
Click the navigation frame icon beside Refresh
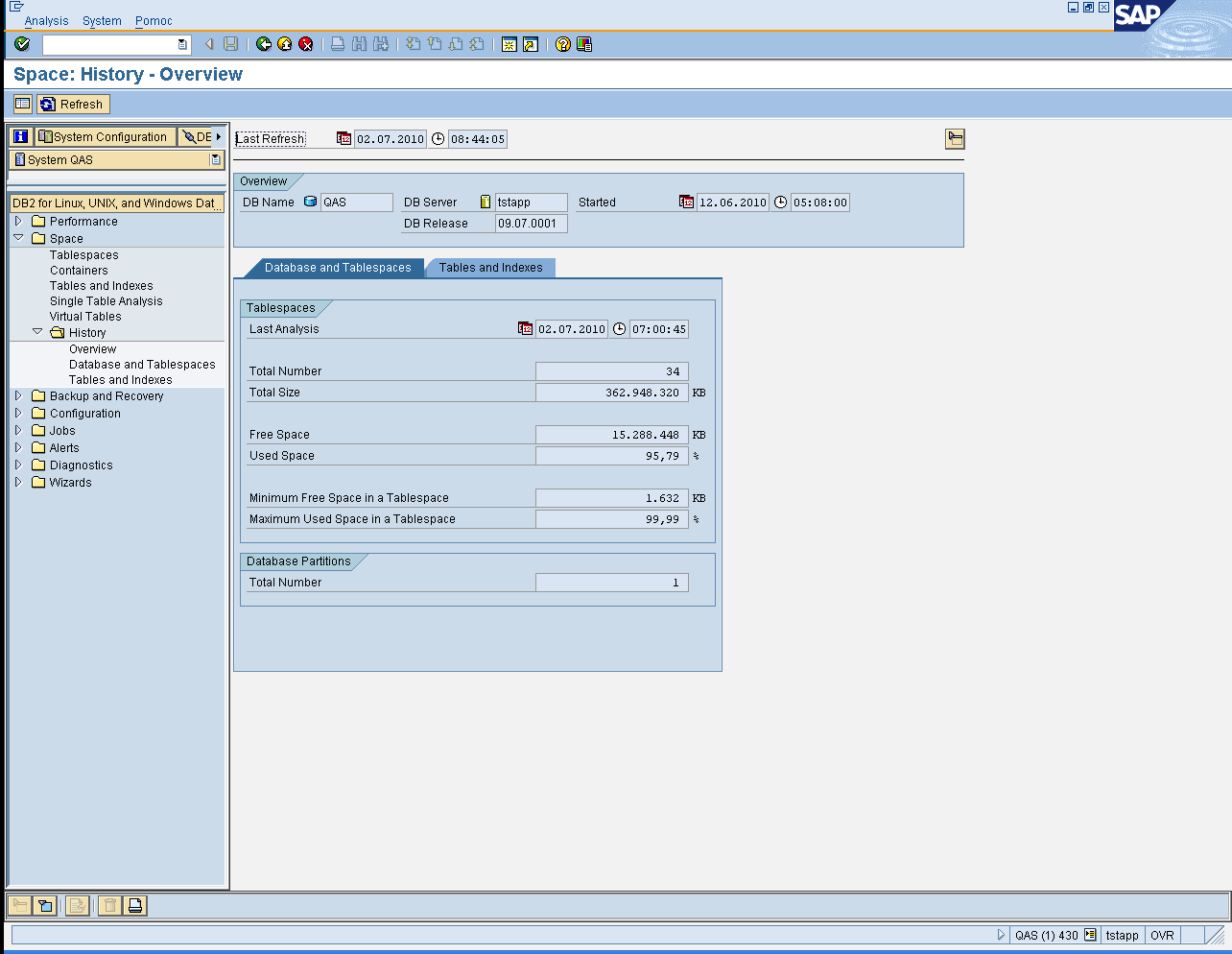click(23, 104)
